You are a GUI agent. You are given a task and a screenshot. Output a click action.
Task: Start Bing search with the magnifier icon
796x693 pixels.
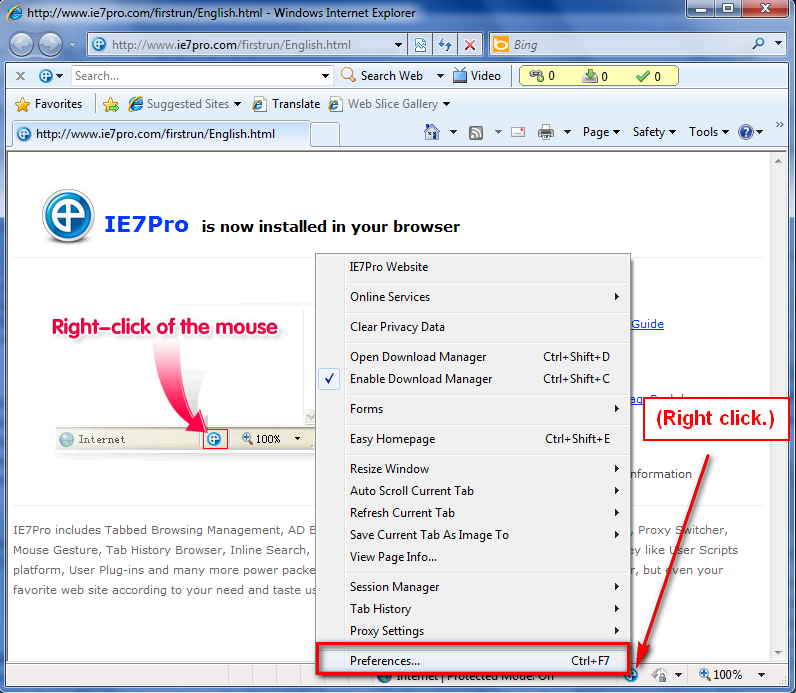[x=758, y=44]
